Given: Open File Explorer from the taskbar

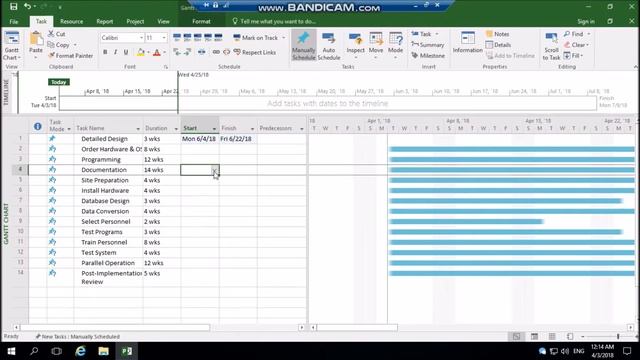Looking at the screenshot, I should 103,351.
